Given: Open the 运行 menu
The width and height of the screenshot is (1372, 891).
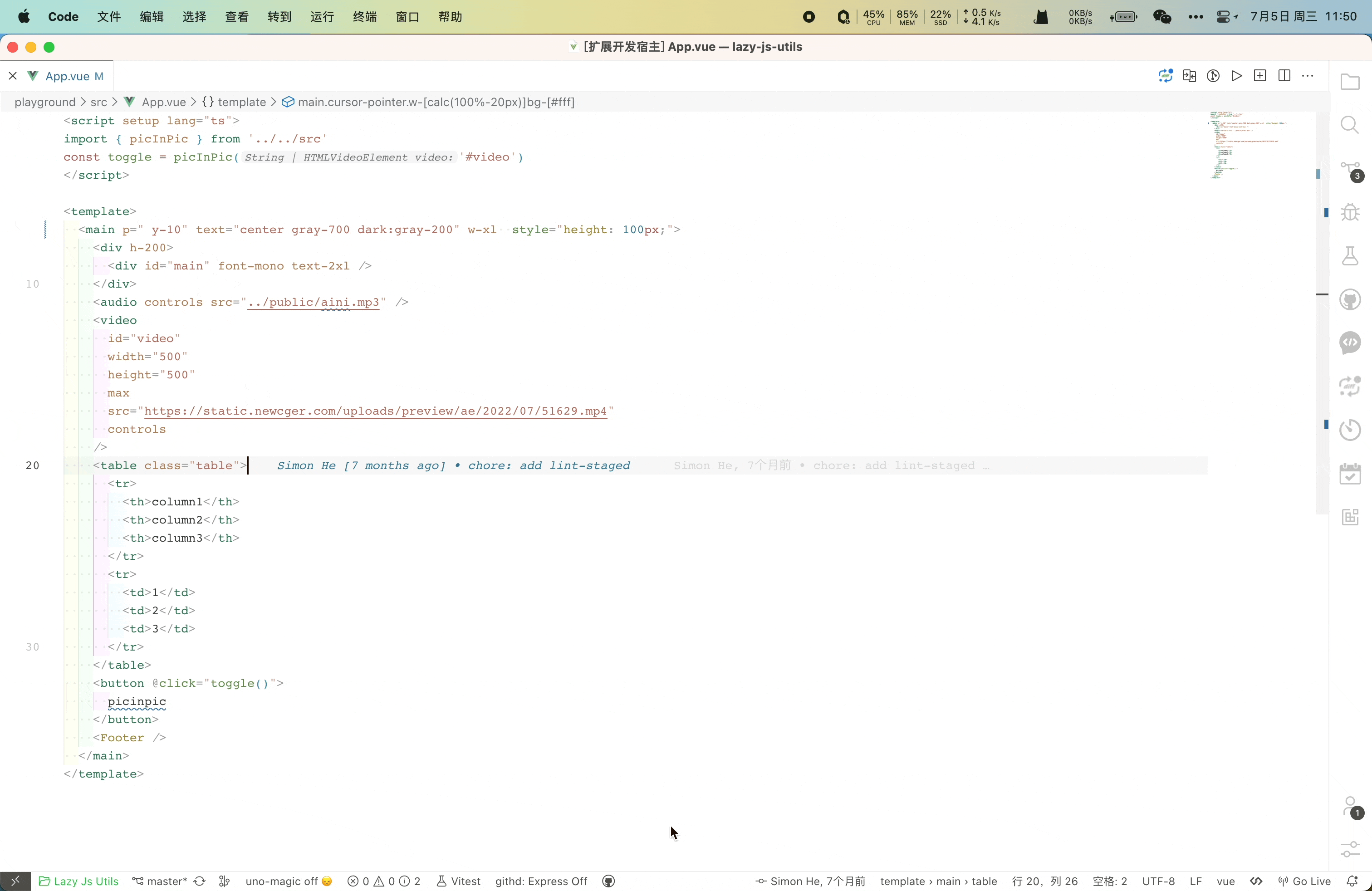Looking at the screenshot, I should click(x=321, y=17).
